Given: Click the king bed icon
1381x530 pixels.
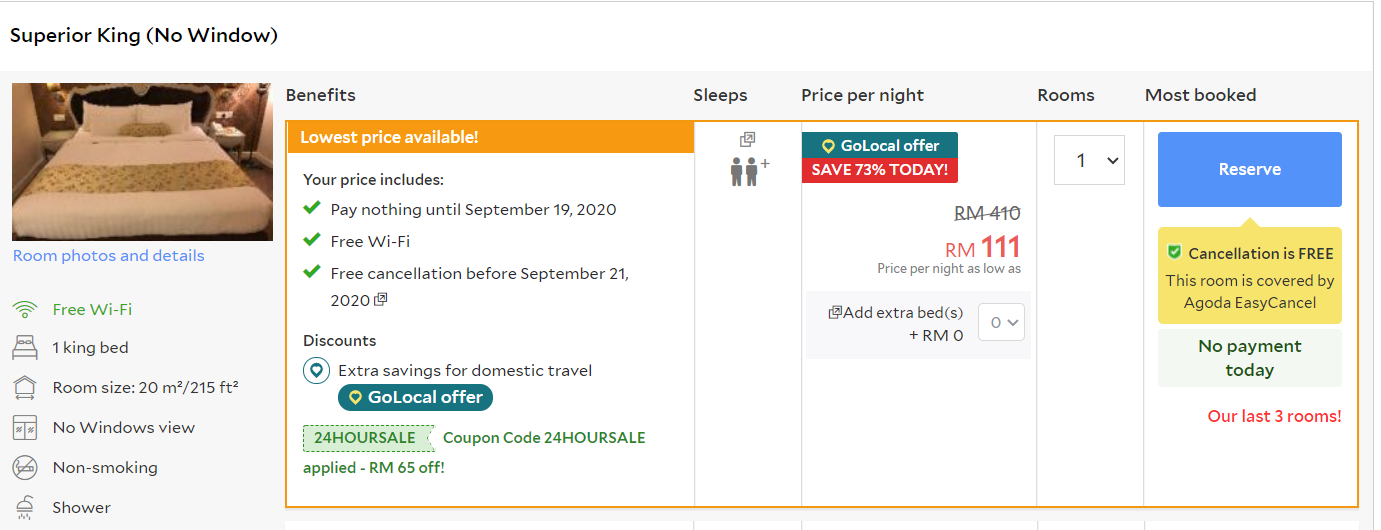Looking at the screenshot, I should (x=25, y=348).
